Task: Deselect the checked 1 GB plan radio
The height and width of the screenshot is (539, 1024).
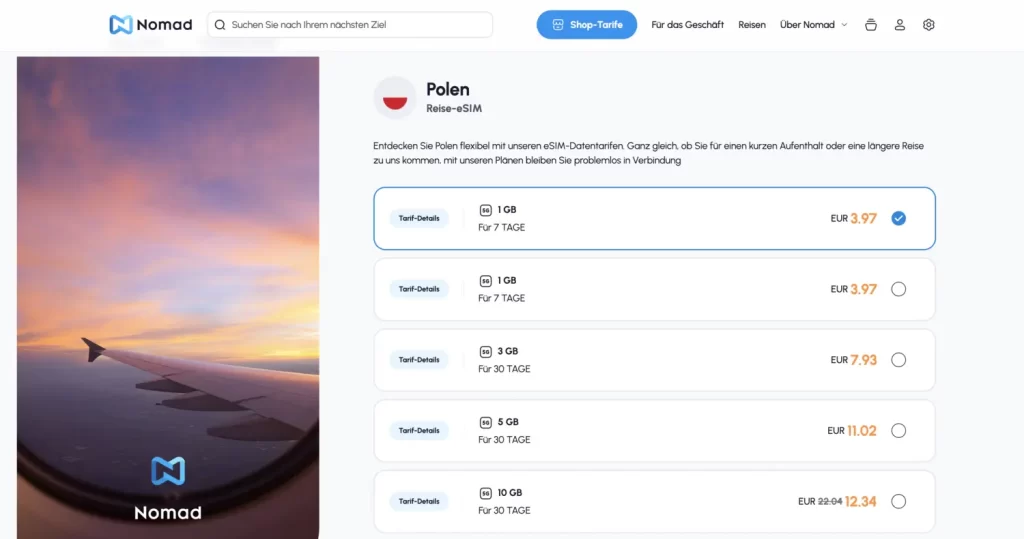Action: pyautogui.click(x=899, y=218)
